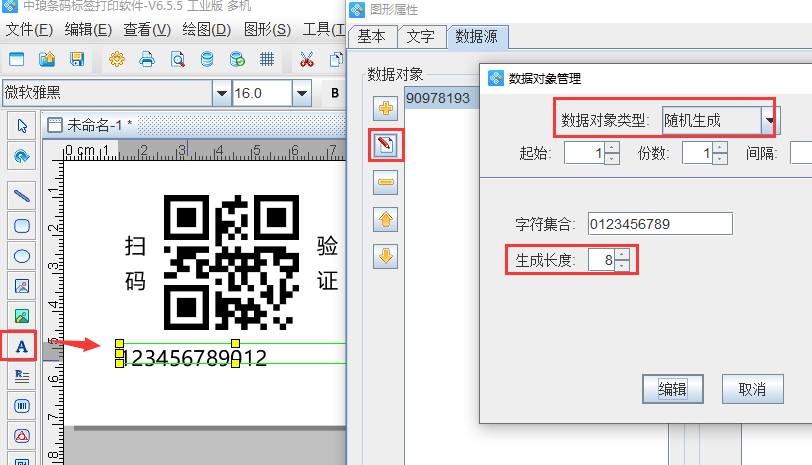
Task: Click the 取消 button in dialog
Action: click(751, 389)
